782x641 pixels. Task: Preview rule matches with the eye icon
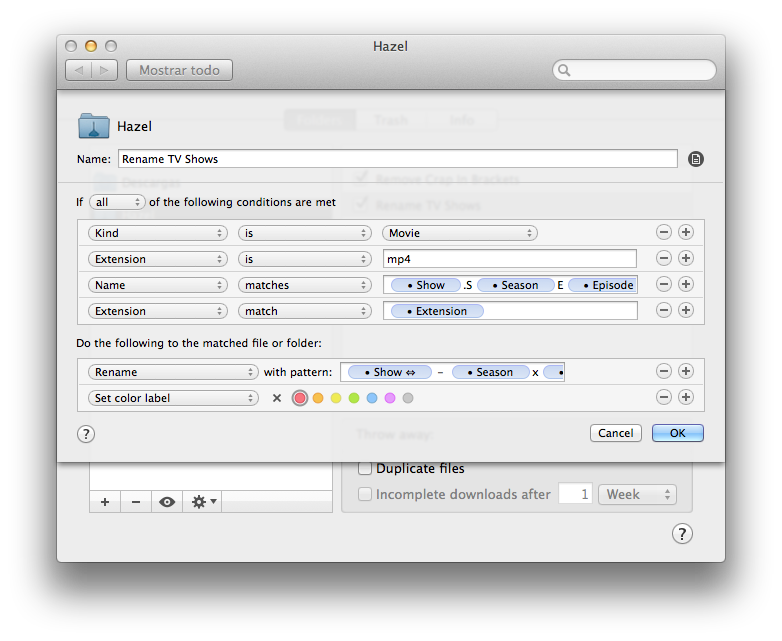tap(167, 502)
